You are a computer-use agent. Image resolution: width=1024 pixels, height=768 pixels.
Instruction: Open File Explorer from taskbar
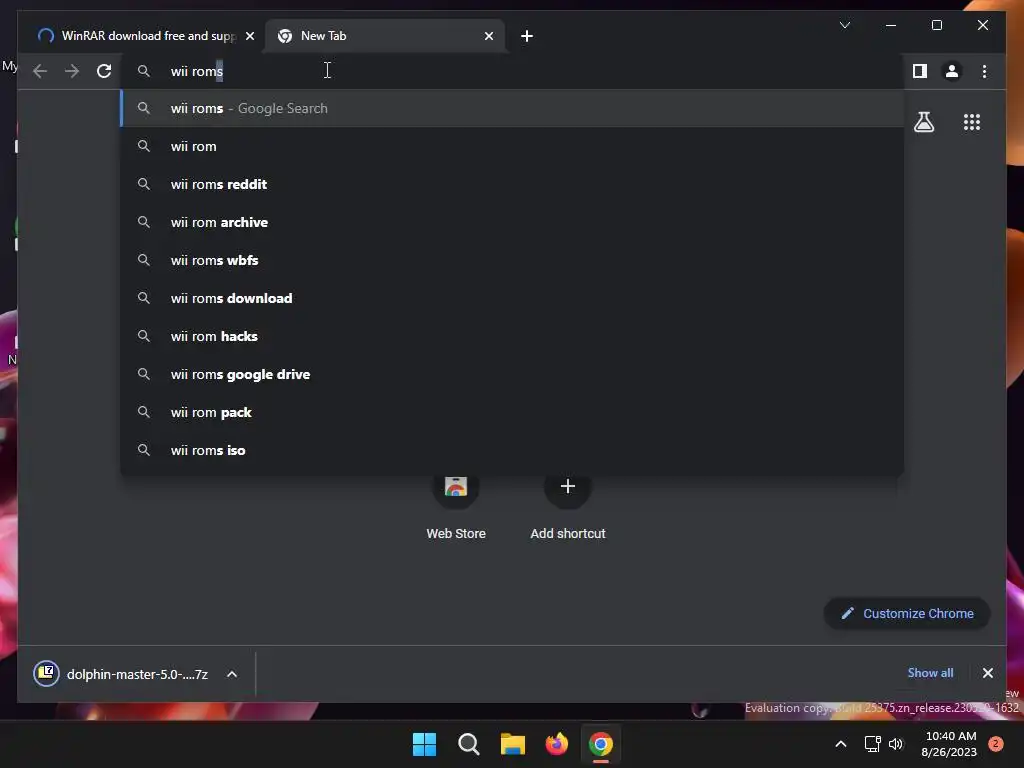pos(513,744)
